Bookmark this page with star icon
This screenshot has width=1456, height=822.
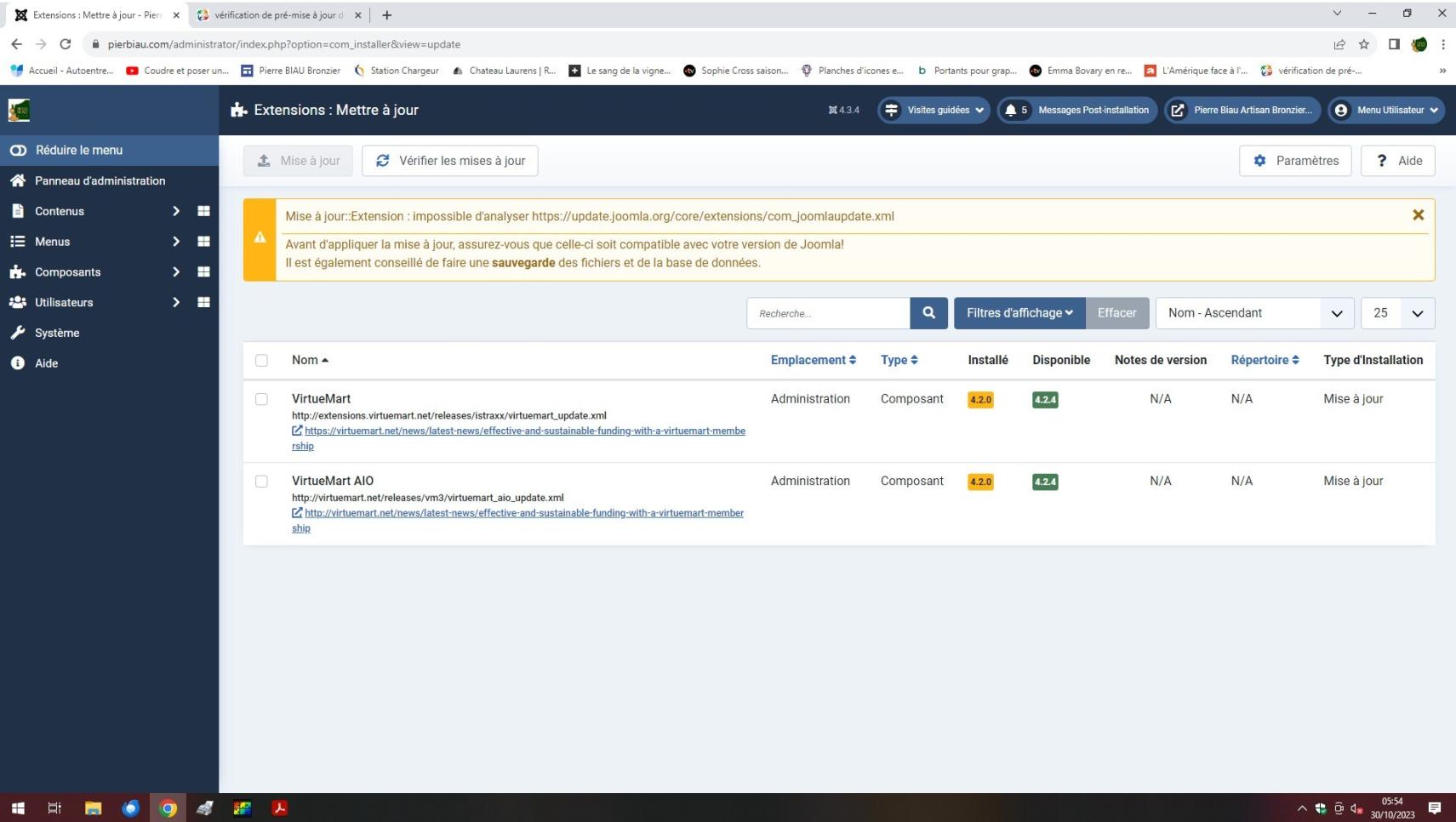click(x=1364, y=44)
